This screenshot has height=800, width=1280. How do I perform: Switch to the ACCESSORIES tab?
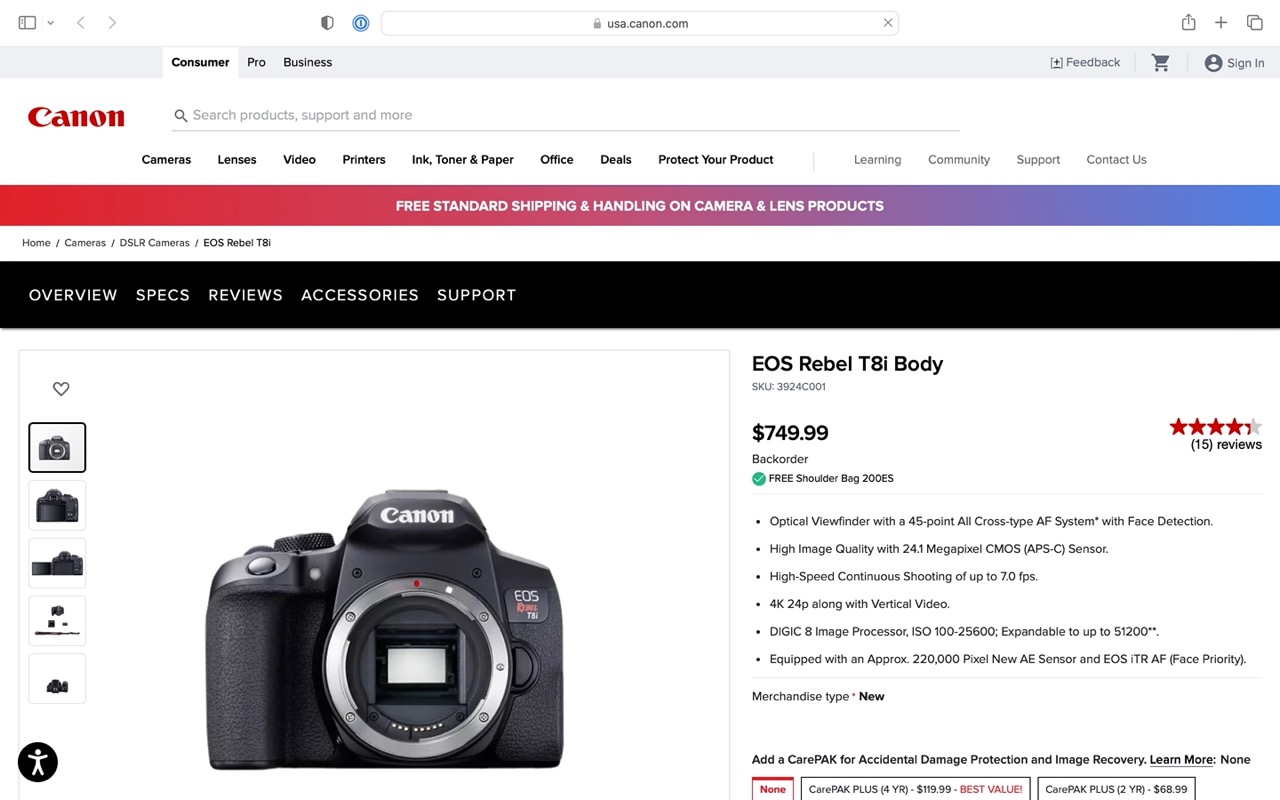pos(360,295)
